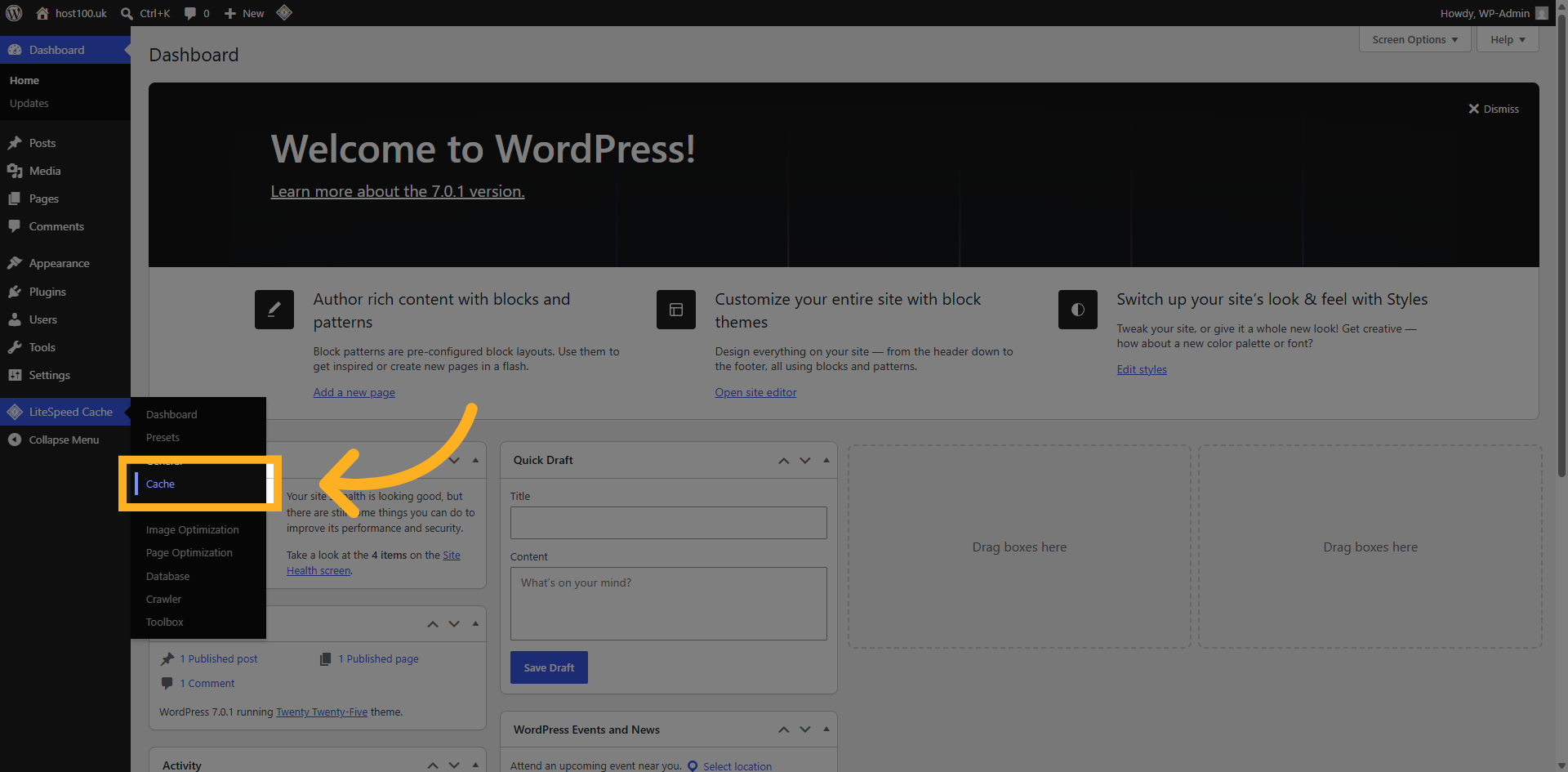
Task: Dismiss the Welcome to WordPress panel
Action: [1494, 109]
